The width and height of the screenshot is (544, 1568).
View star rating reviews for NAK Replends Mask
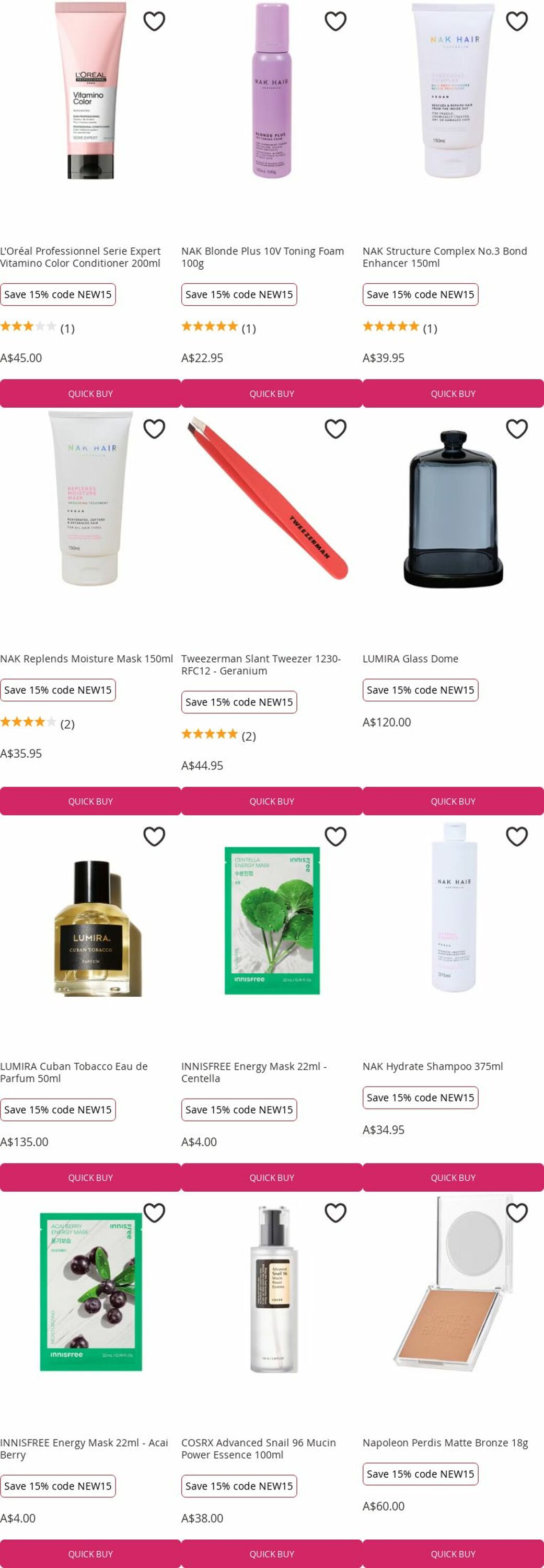click(37, 723)
